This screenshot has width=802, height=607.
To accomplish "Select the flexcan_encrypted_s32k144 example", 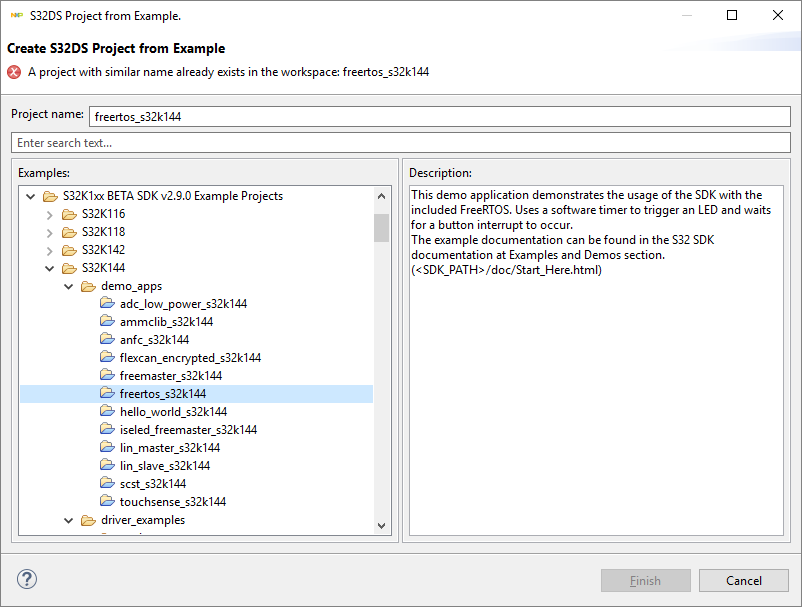I will [190, 357].
